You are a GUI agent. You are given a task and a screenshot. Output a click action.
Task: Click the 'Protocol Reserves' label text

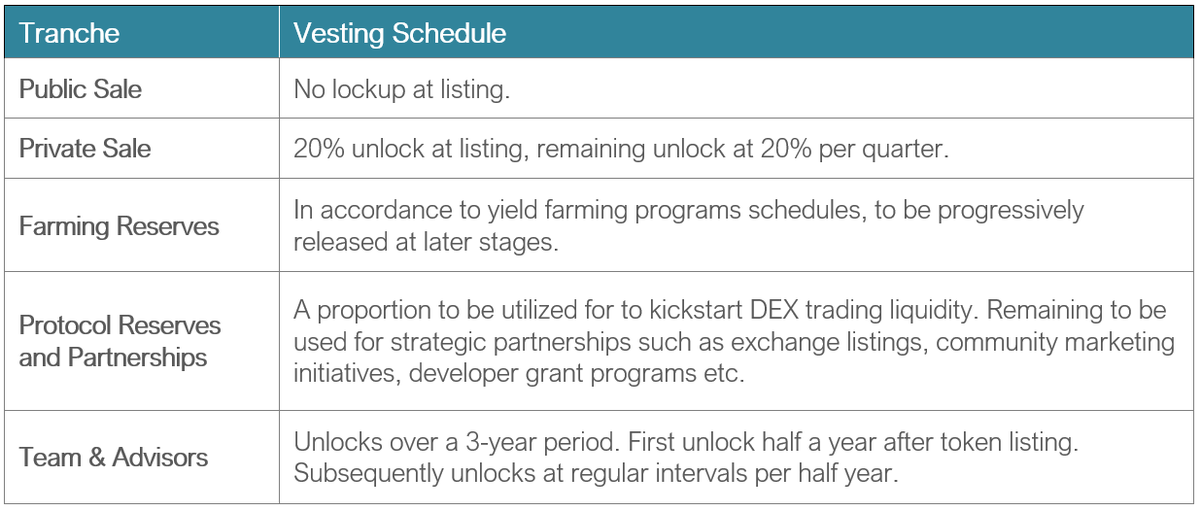pyautogui.click(x=120, y=325)
